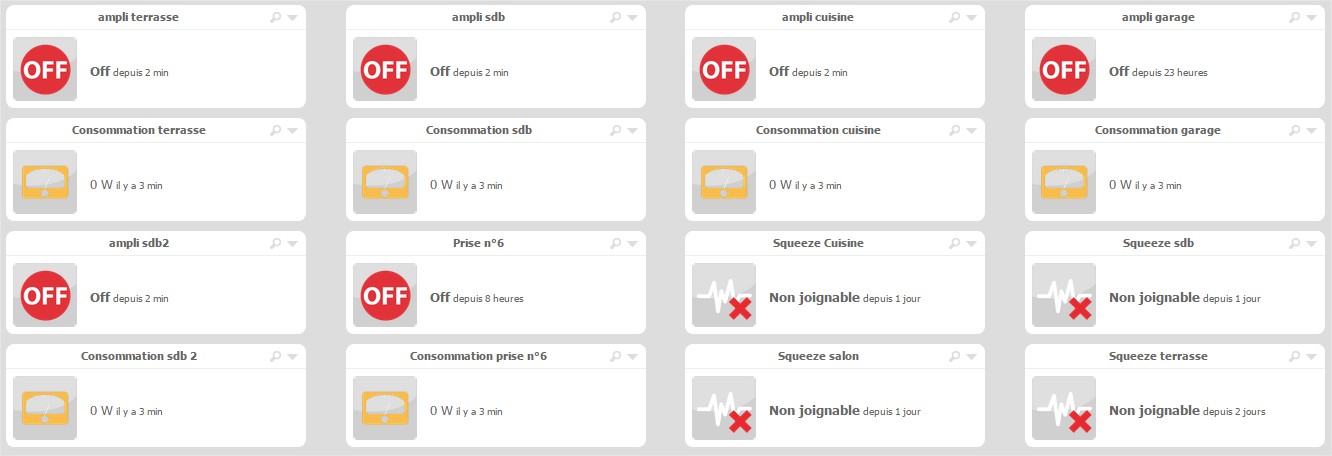Click the 0 W reading under Consommation cuisine
The height and width of the screenshot is (456, 1332).
coord(781,184)
